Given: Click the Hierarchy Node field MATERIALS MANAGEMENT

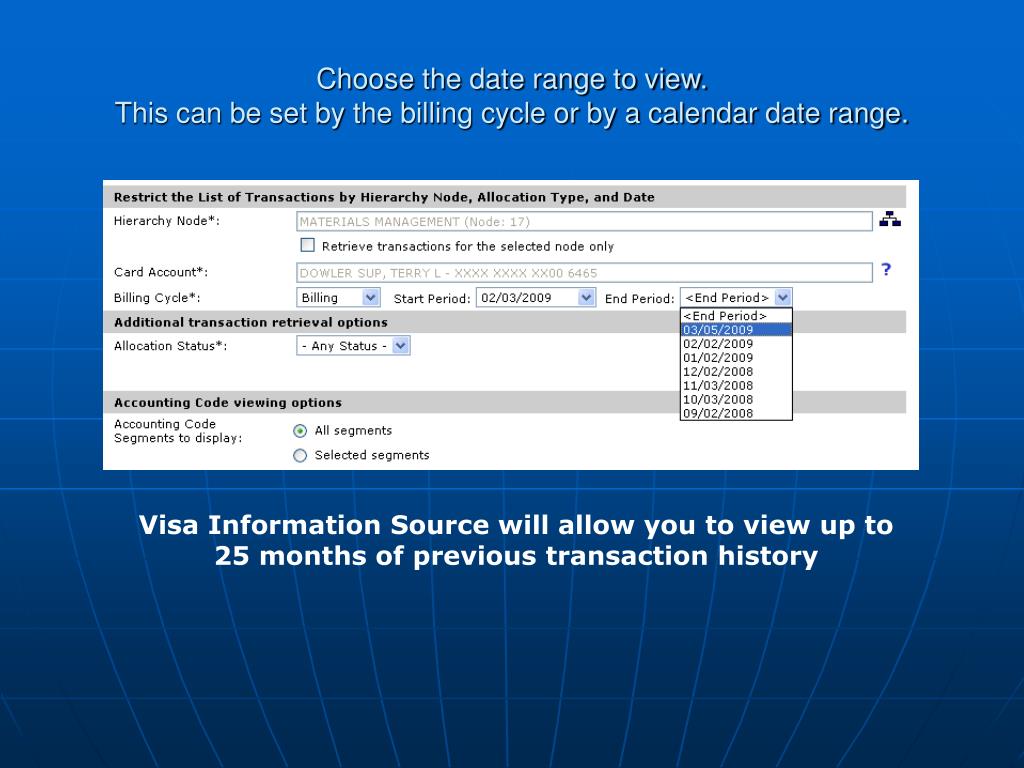Looking at the screenshot, I should [584, 221].
